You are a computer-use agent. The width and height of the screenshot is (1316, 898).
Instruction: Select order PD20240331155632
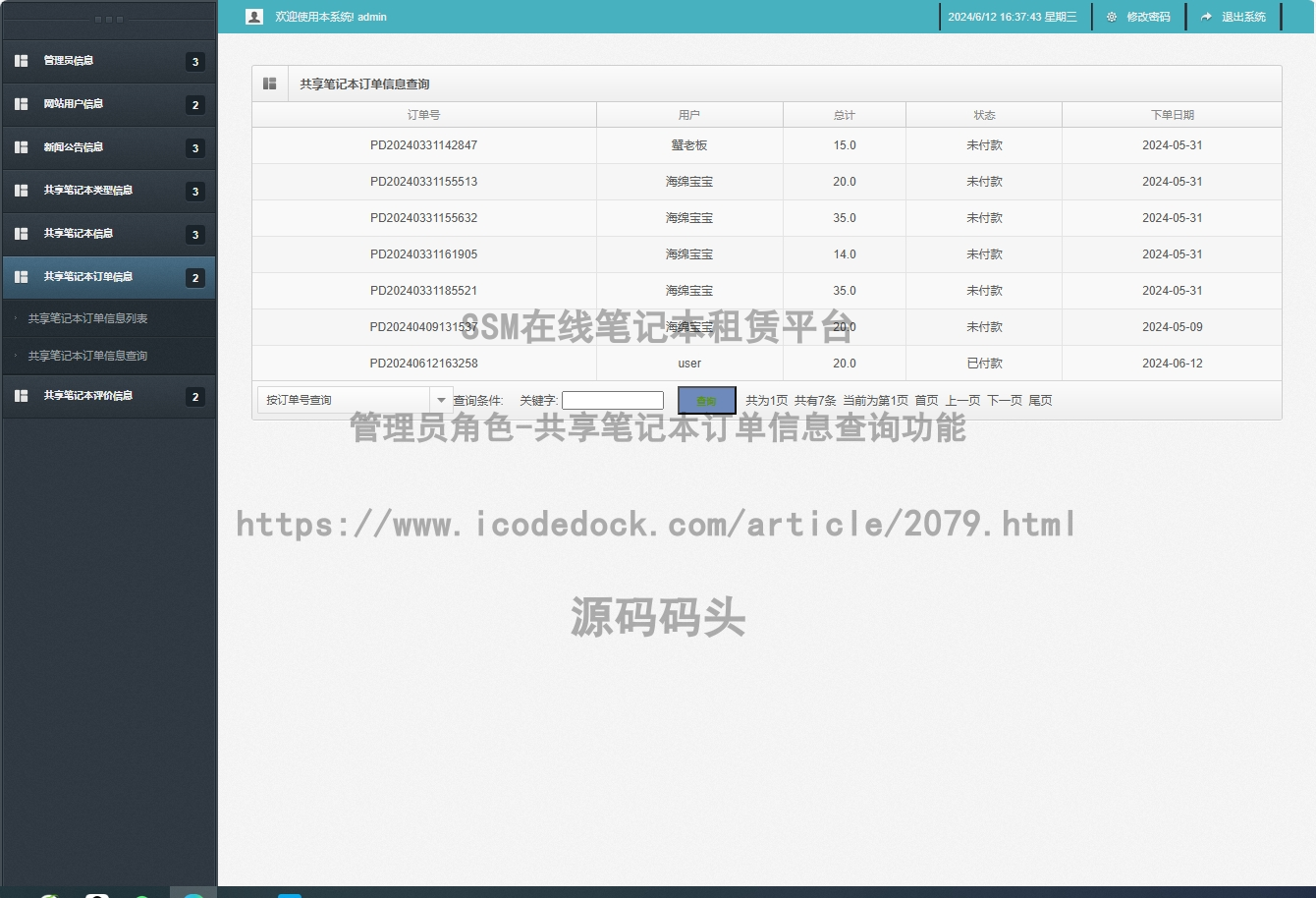423,218
